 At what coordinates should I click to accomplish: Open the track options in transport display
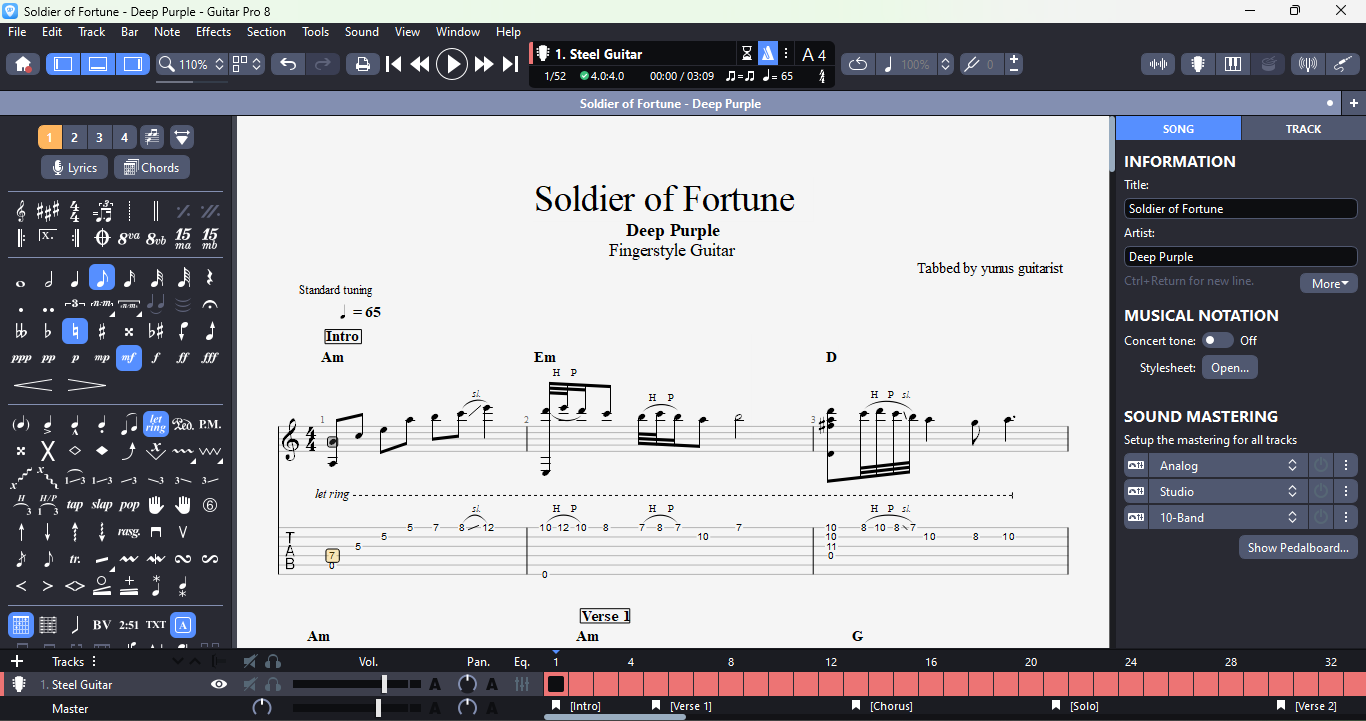tap(786, 54)
